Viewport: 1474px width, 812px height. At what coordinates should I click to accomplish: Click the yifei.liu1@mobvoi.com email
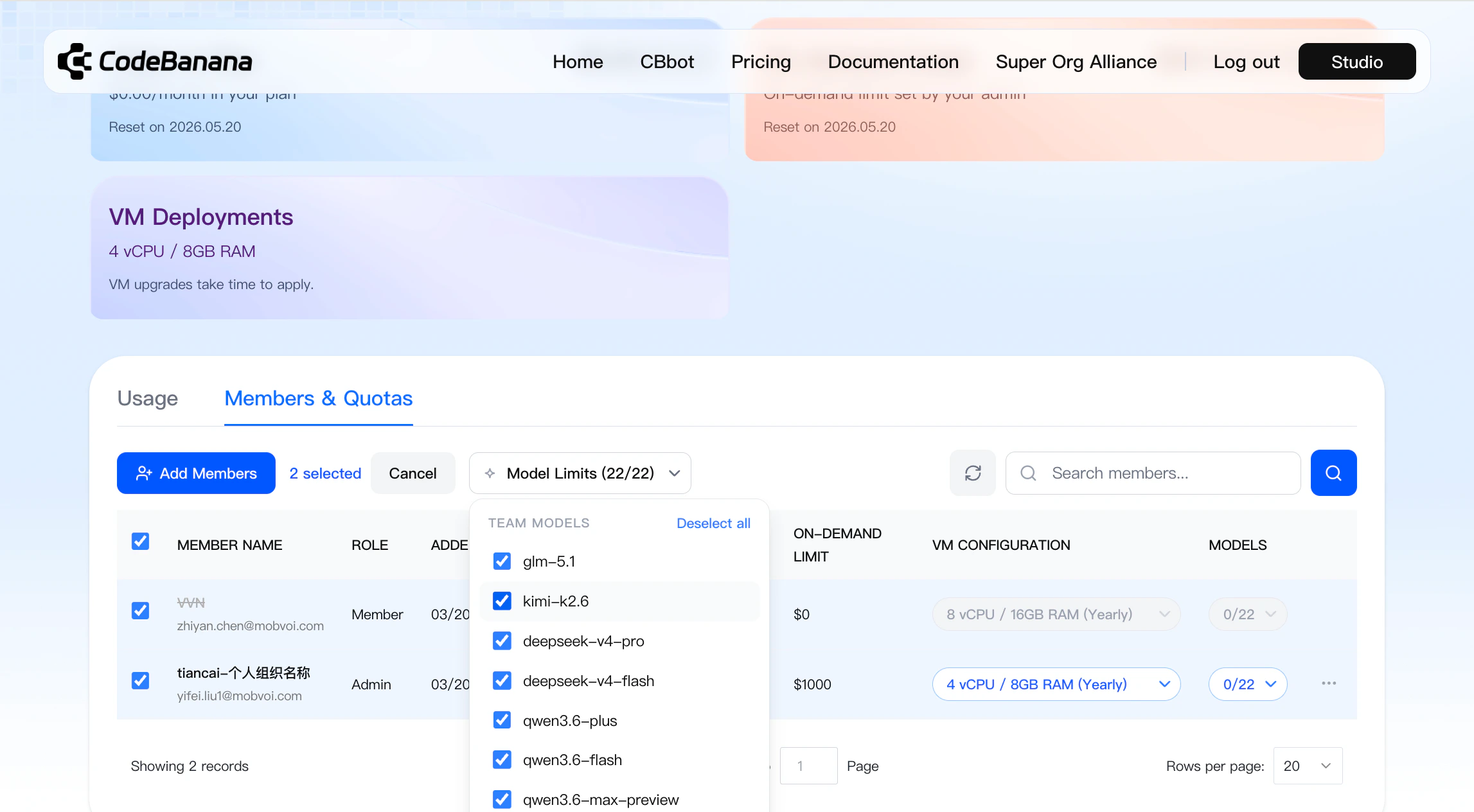coord(240,696)
